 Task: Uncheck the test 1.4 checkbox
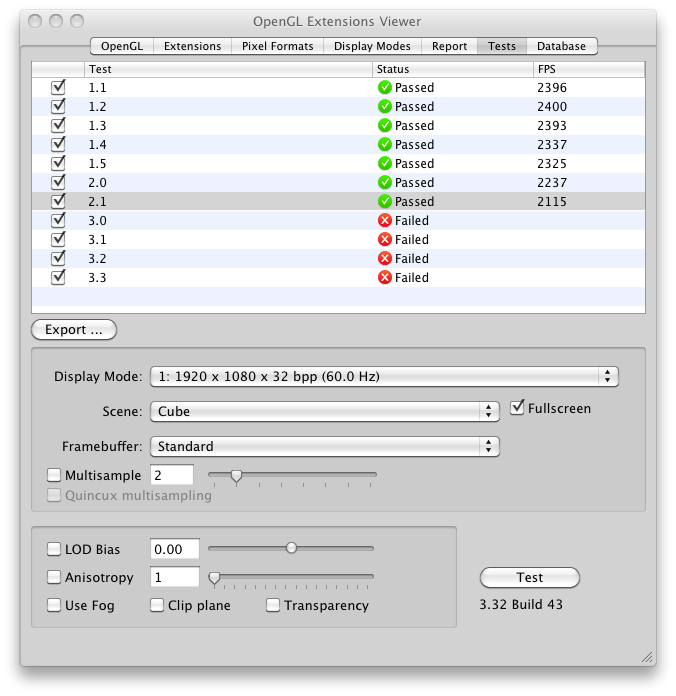58,144
